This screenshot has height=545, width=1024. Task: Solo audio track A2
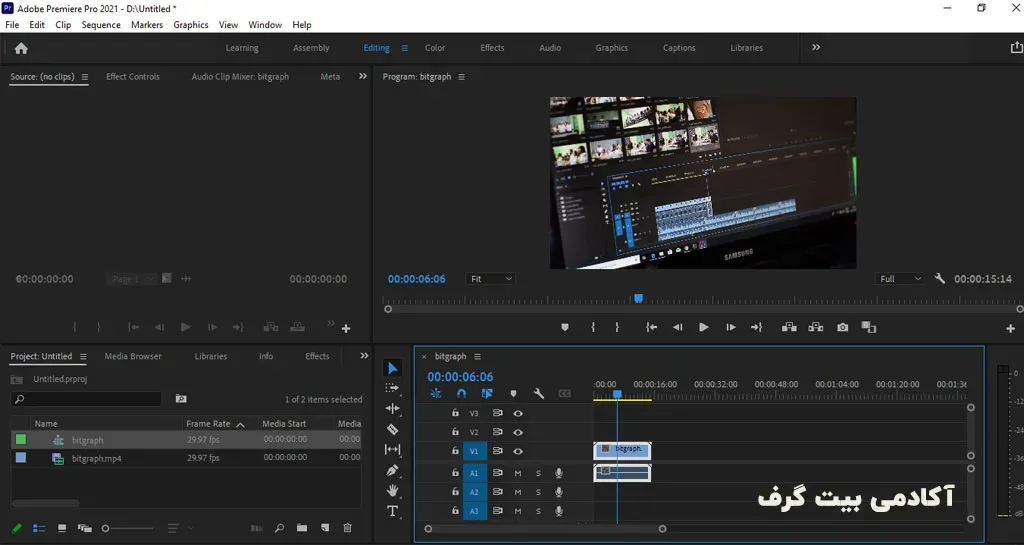tap(539, 492)
